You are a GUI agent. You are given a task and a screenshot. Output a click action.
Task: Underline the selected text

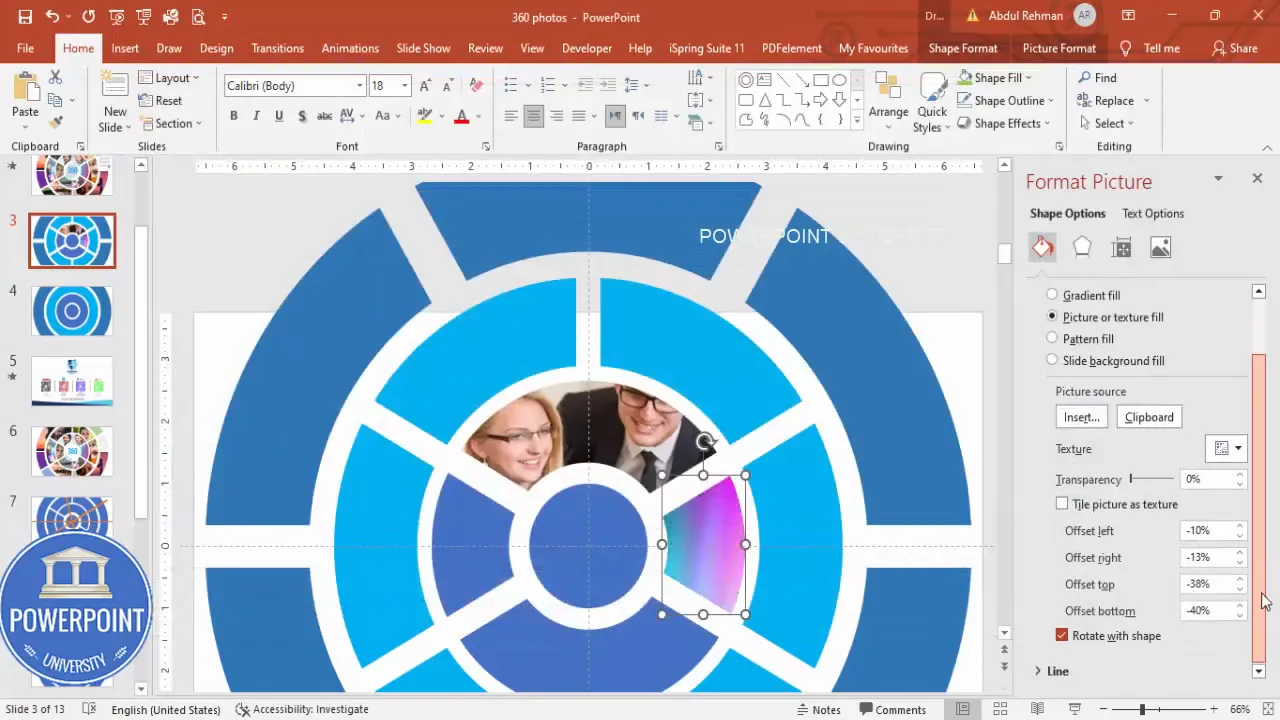coord(278,116)
